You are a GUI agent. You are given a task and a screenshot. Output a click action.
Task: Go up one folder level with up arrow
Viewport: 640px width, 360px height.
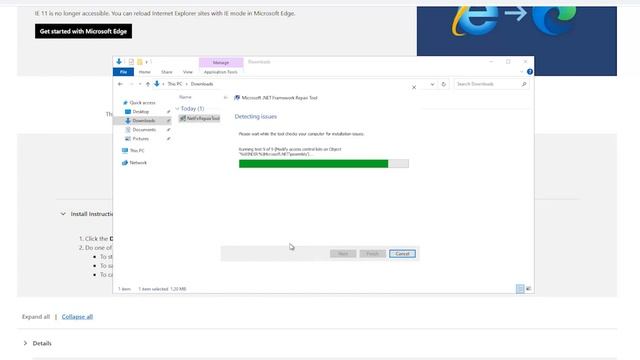(148, 84)
